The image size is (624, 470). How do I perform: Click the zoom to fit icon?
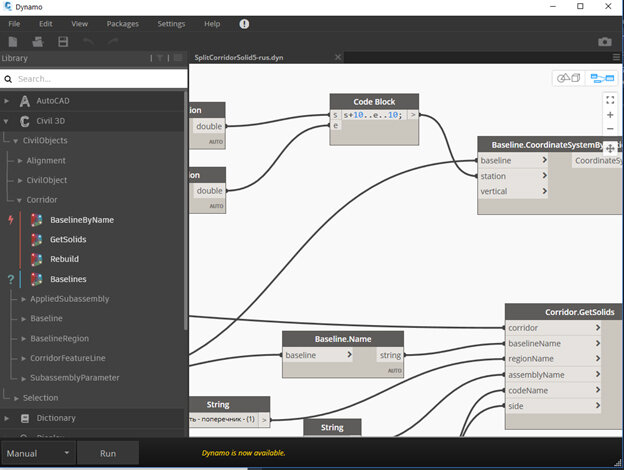[610, 99]
